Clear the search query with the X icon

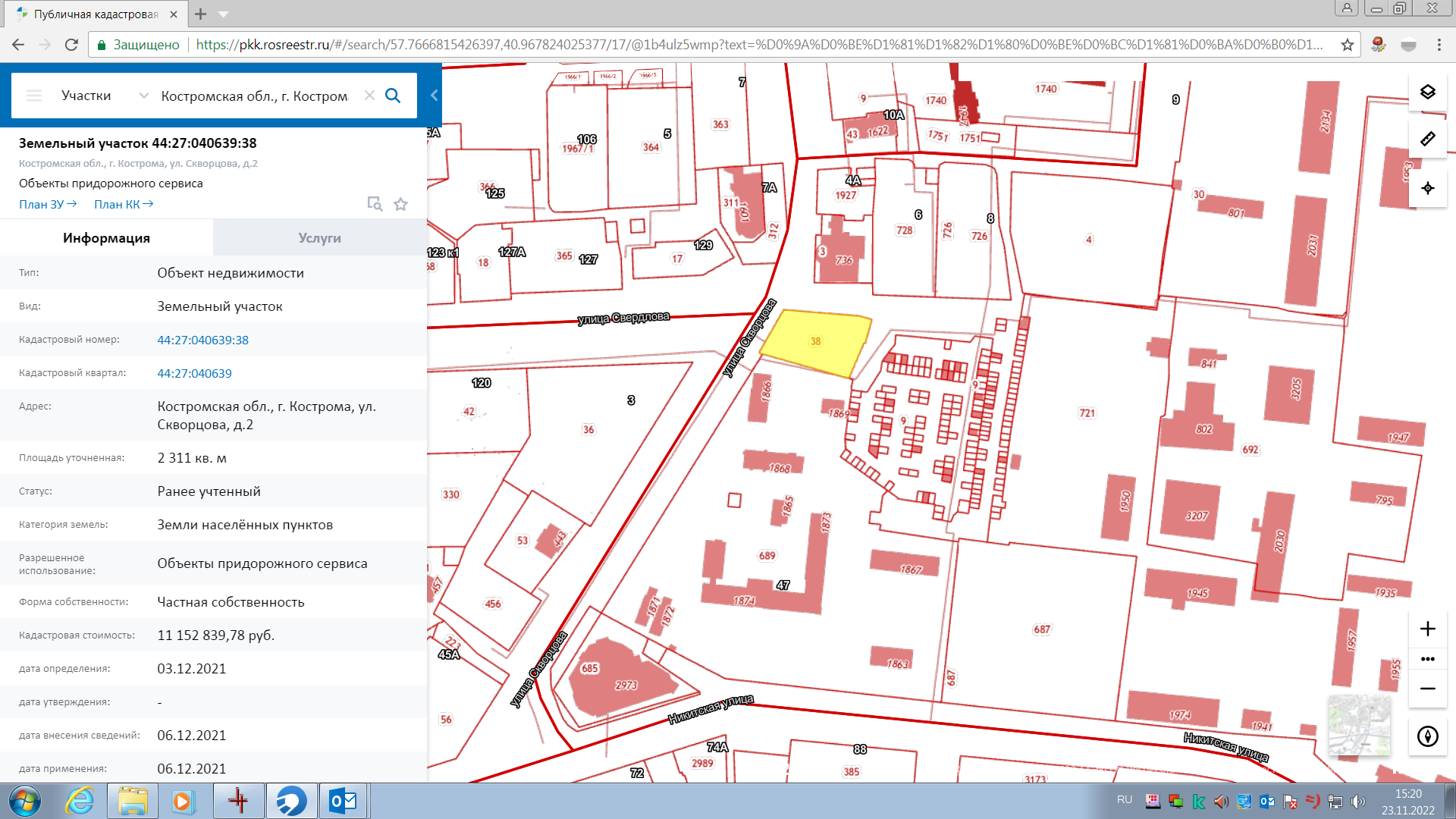tap(369, 96)
